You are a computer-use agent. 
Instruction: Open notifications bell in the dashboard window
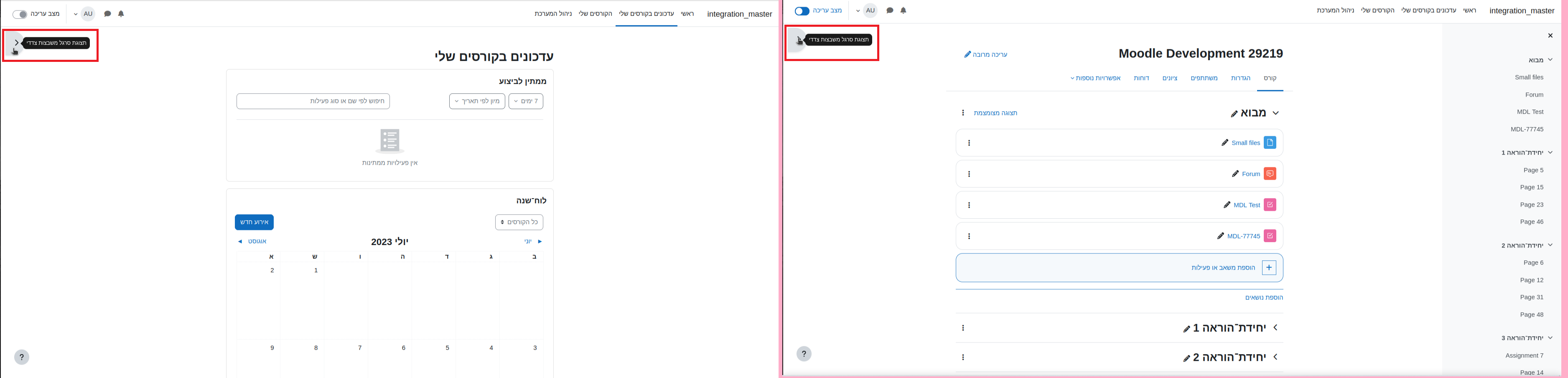tap(121, 13)
